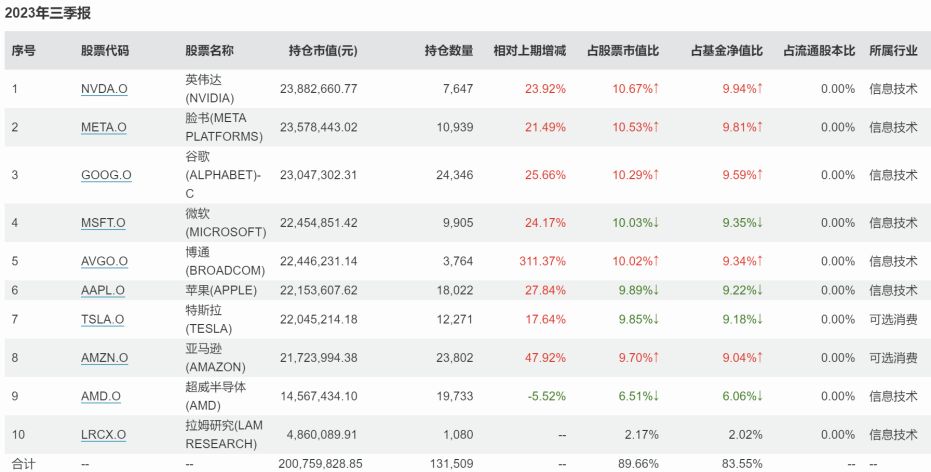Screen dimensions: 931x472
Task: Click the 23.92% change value for NVIDIA
Action: click(x=546, y=89)
